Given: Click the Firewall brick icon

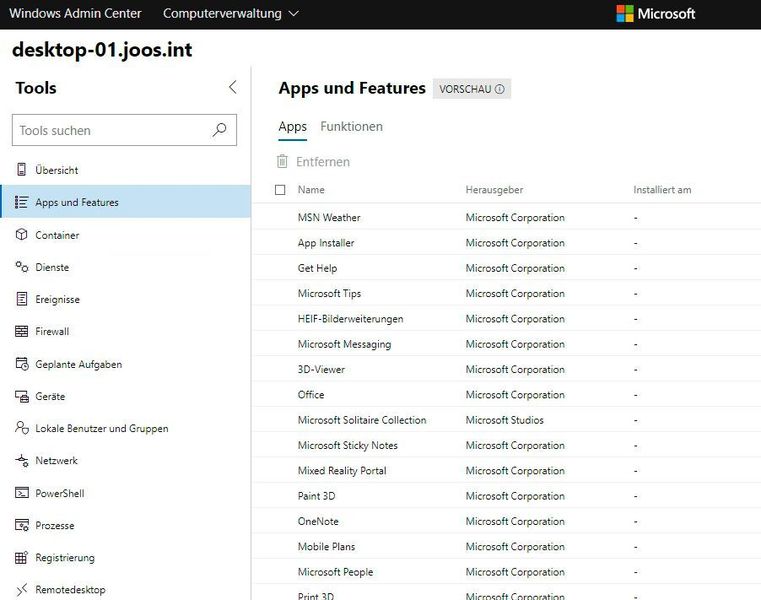Looking at the screenshot, I should pos(21,331).
